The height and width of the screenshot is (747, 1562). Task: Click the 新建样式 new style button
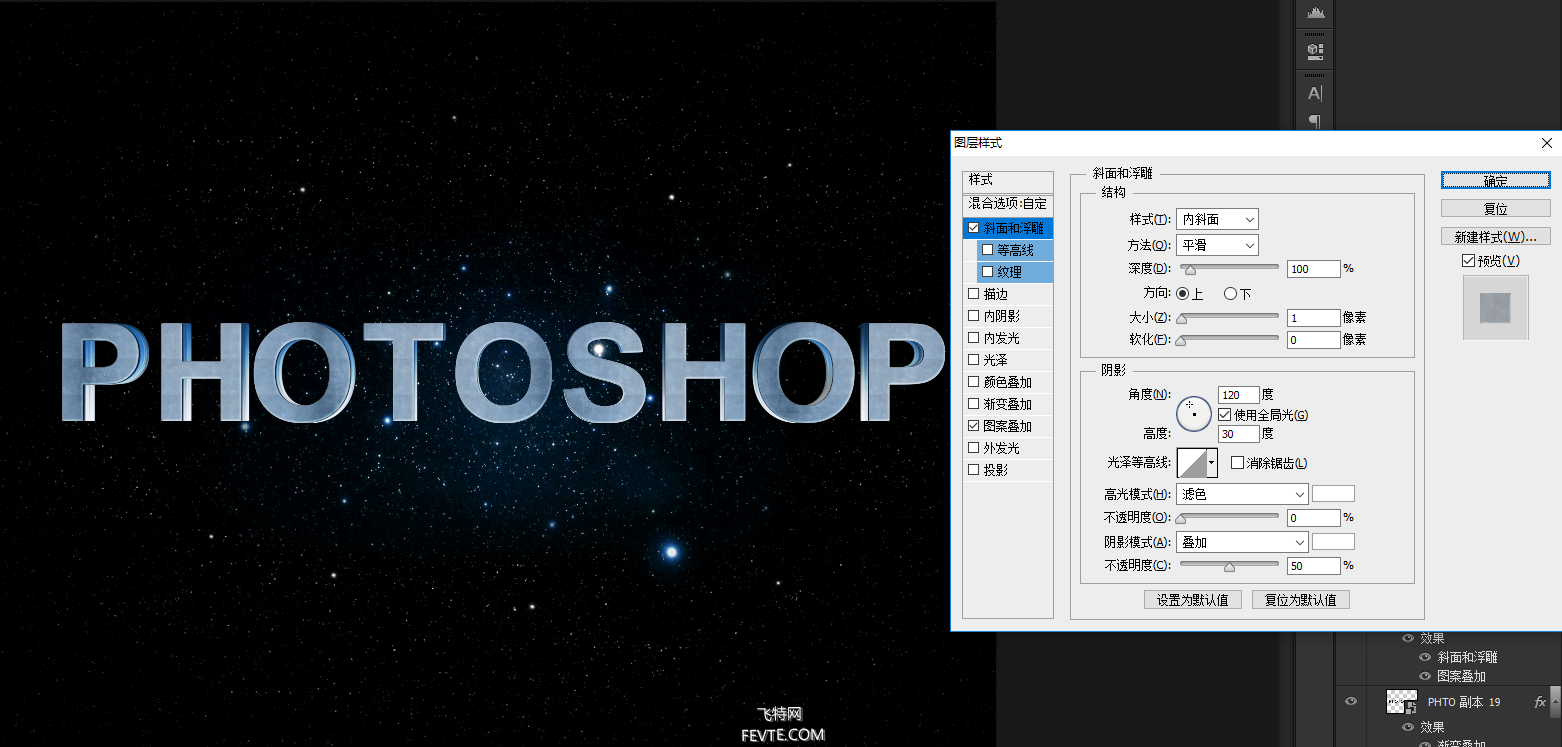(1495, 237)
